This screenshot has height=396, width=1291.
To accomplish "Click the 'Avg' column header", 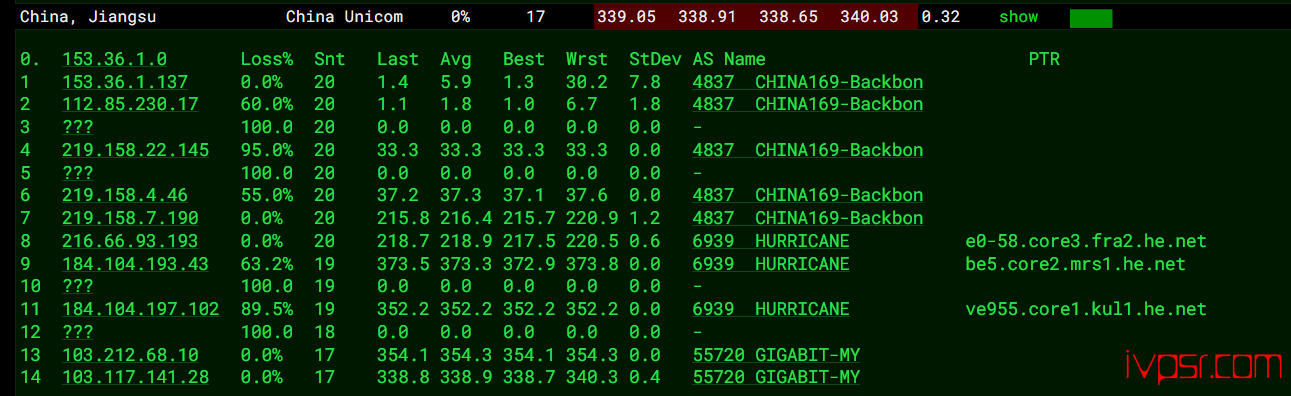I will pos(456,60).
